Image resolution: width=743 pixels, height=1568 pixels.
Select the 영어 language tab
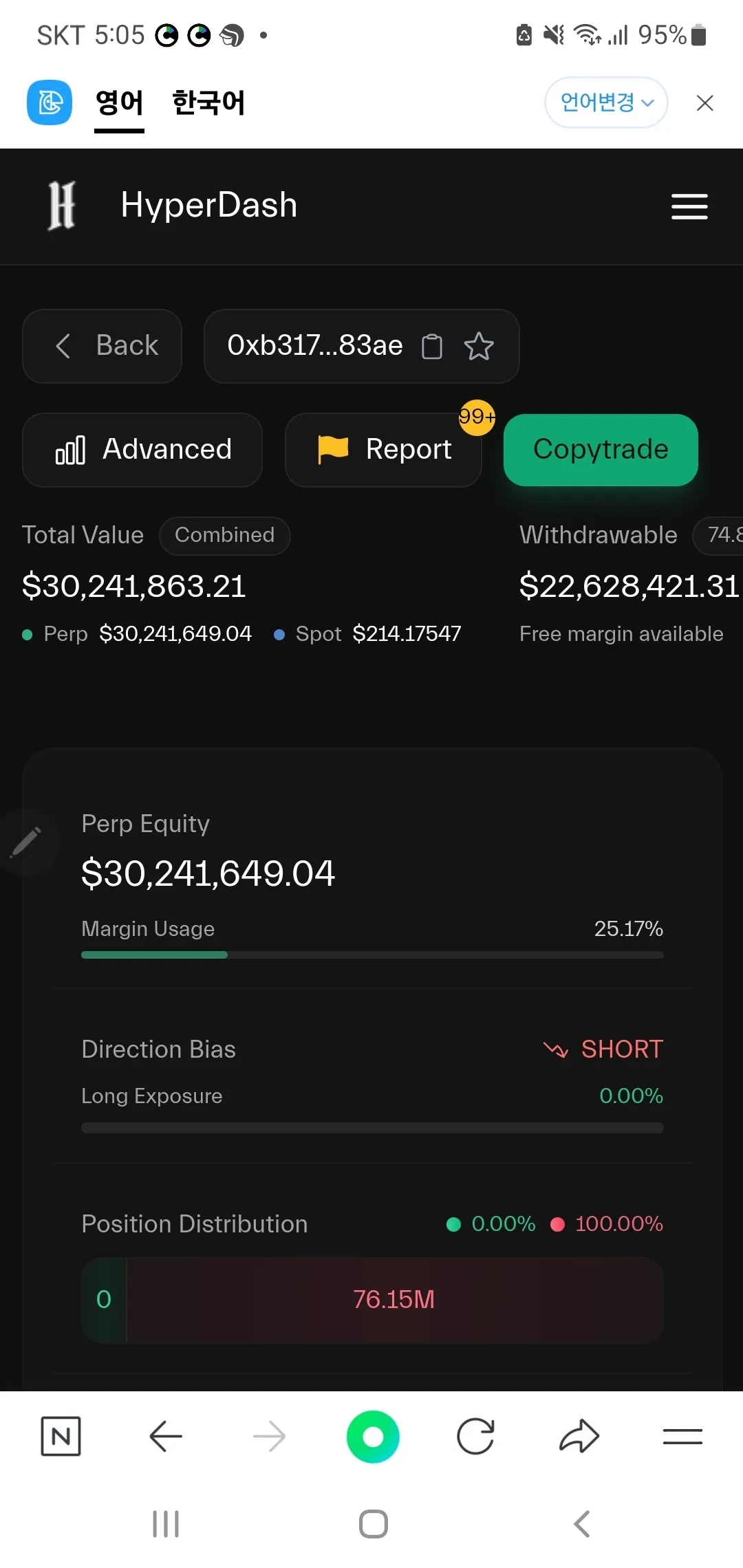pyautogui.click(x=119, y=102)
